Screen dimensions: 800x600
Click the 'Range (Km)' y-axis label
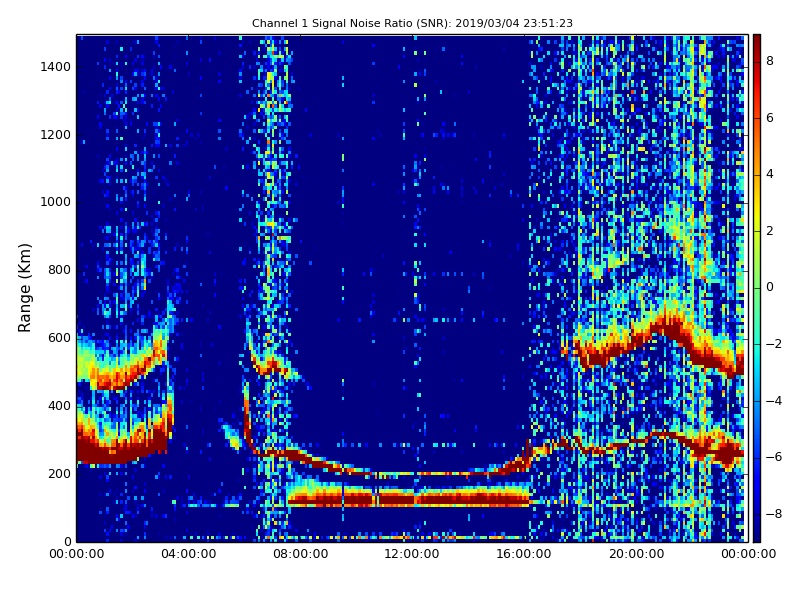click(24, 288)
